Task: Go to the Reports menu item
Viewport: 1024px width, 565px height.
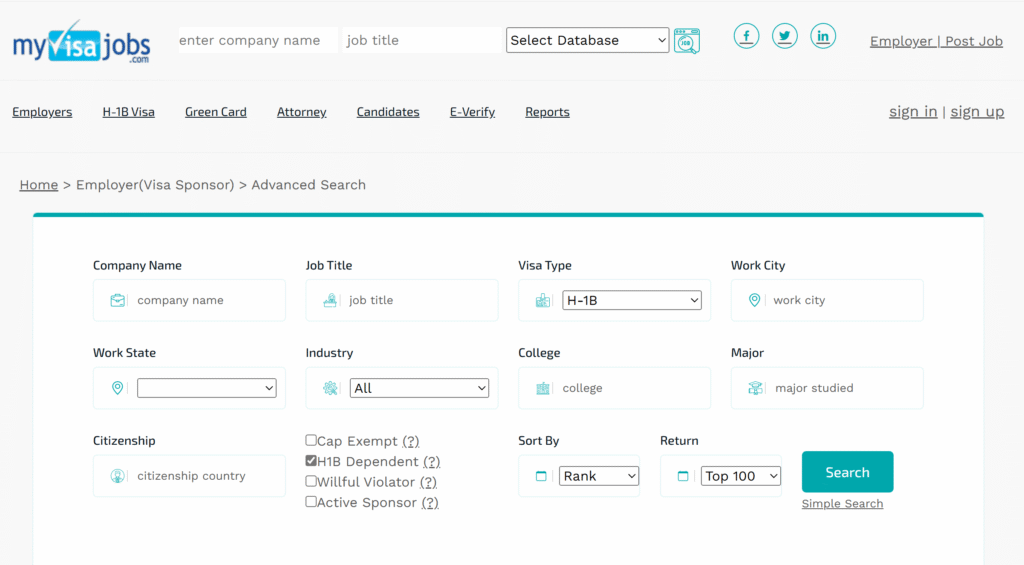Action: coord(547,112)
